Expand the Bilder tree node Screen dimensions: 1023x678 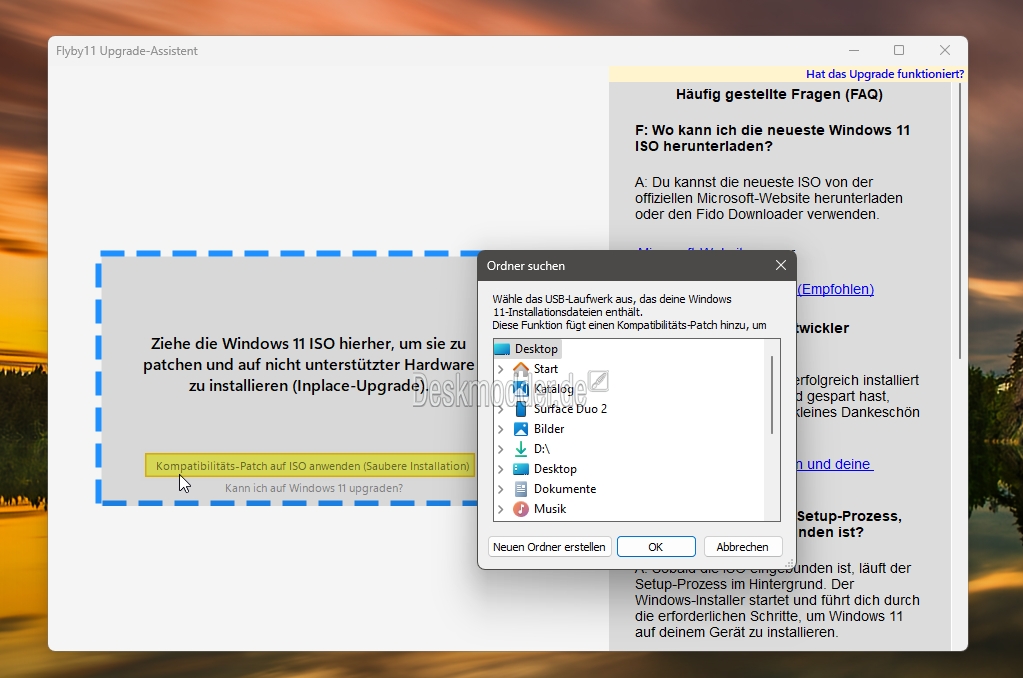coord(500,429)
